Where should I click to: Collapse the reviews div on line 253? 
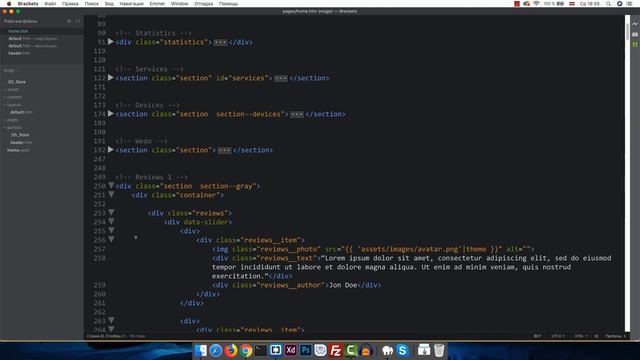click(x=111, y=213)
